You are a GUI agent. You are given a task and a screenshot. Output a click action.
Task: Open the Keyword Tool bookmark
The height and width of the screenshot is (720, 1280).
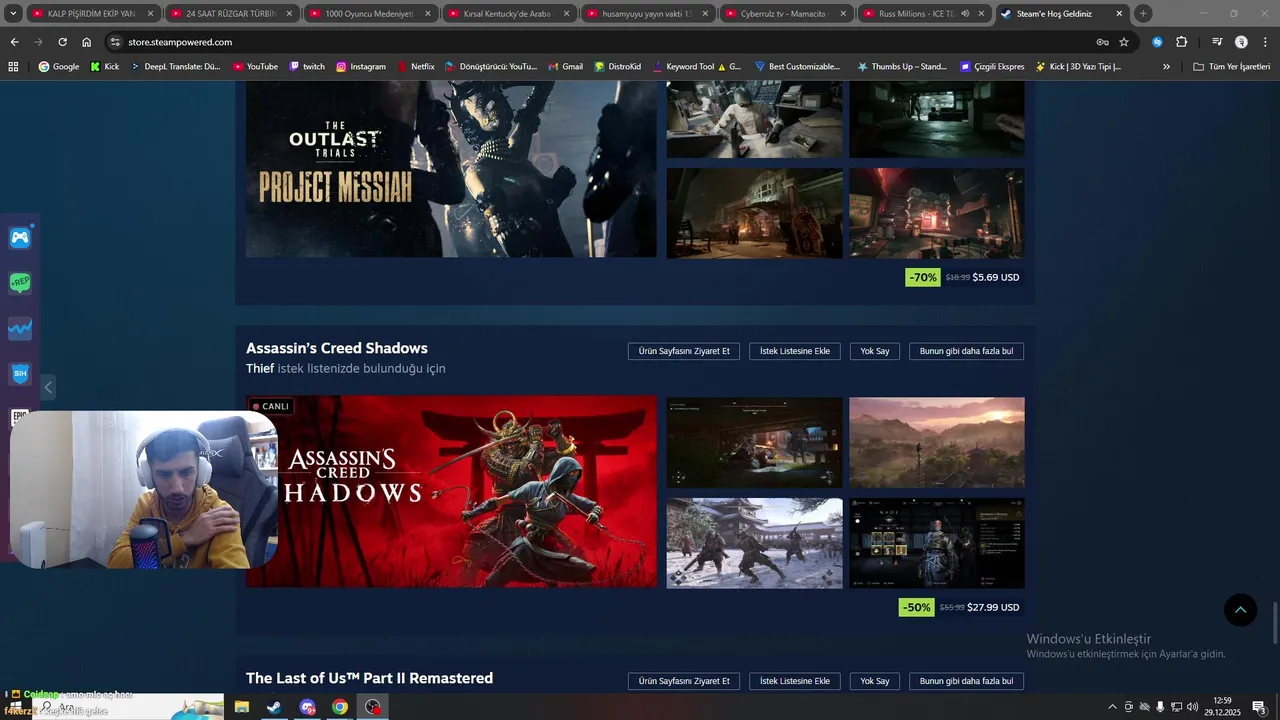[x=696, y=66]
